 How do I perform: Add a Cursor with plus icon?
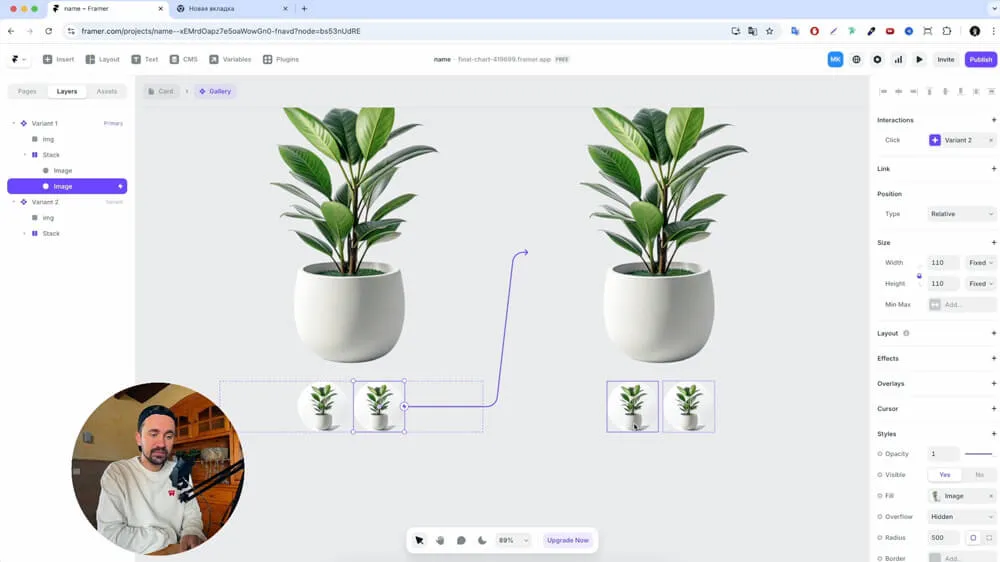[993, 409]
